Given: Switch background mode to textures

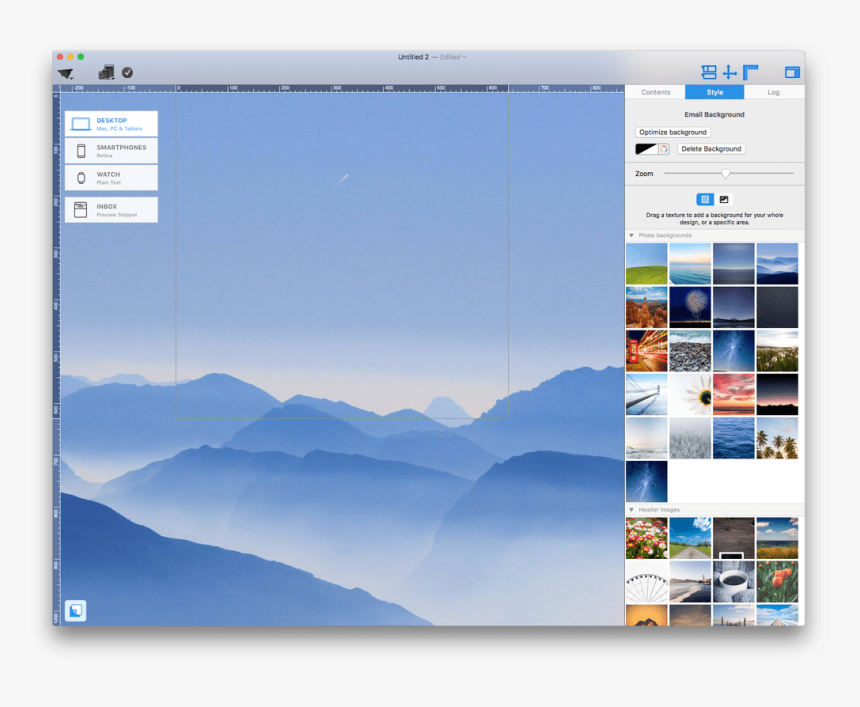Looking at the screenshot, I should 704,199.
